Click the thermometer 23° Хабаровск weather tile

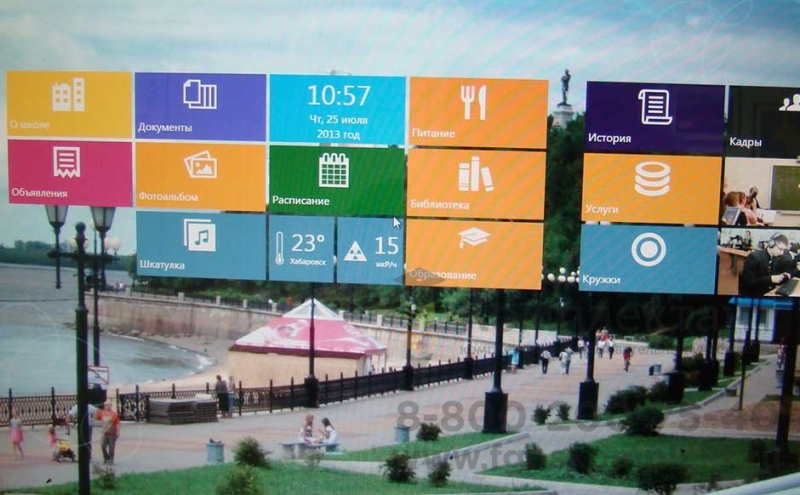301,249
